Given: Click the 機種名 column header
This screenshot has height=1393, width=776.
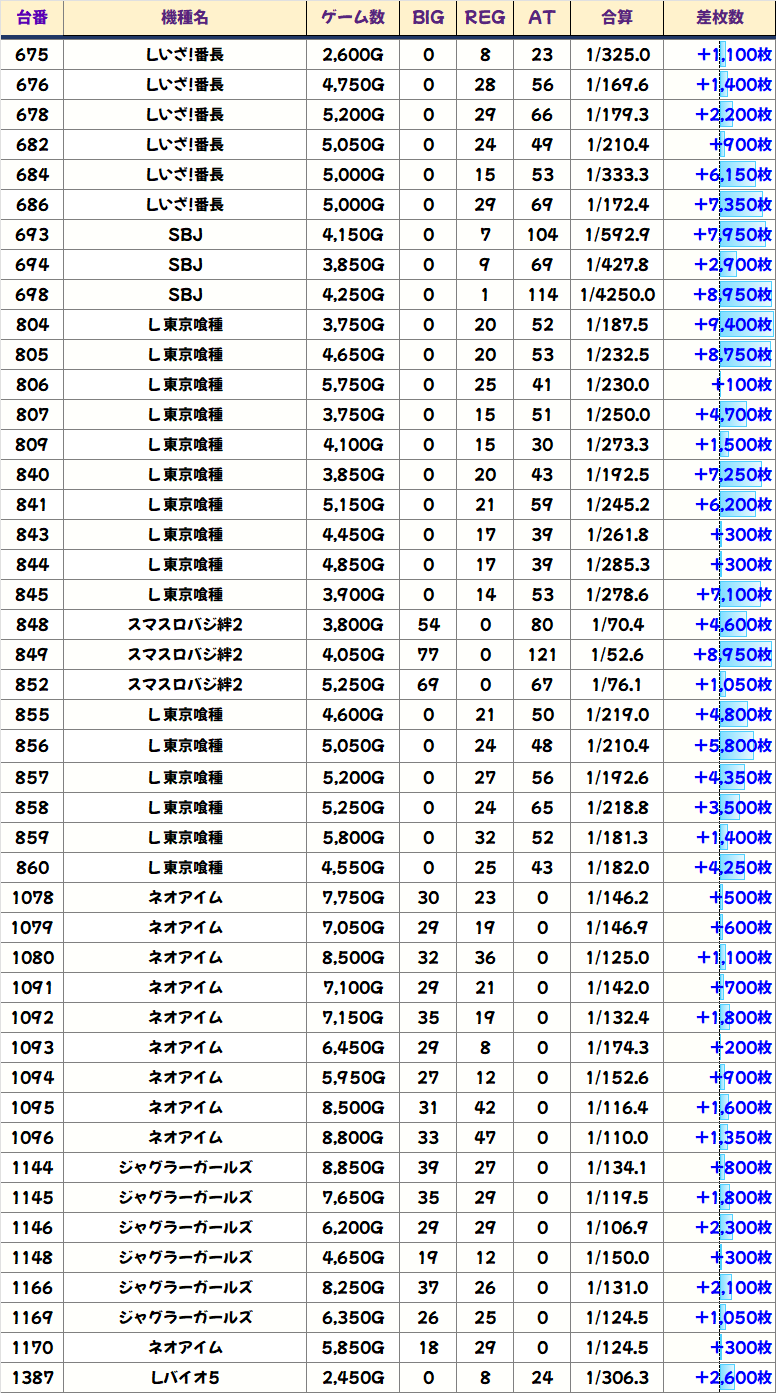Looking at the screenshot, I should (185, 18).
